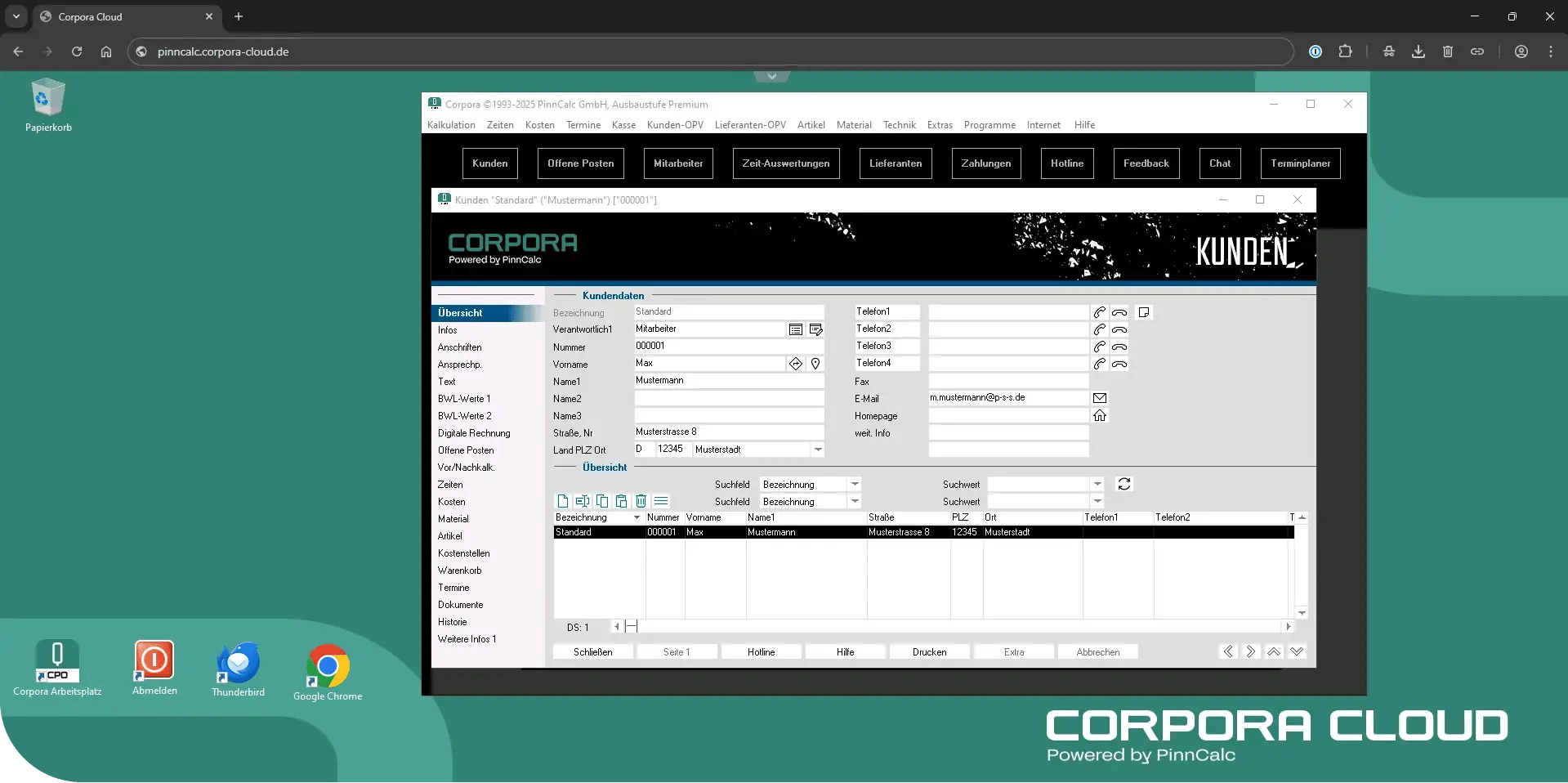Click the Drucken button
The image size is (1568, 783).
(x=930, y=652)
